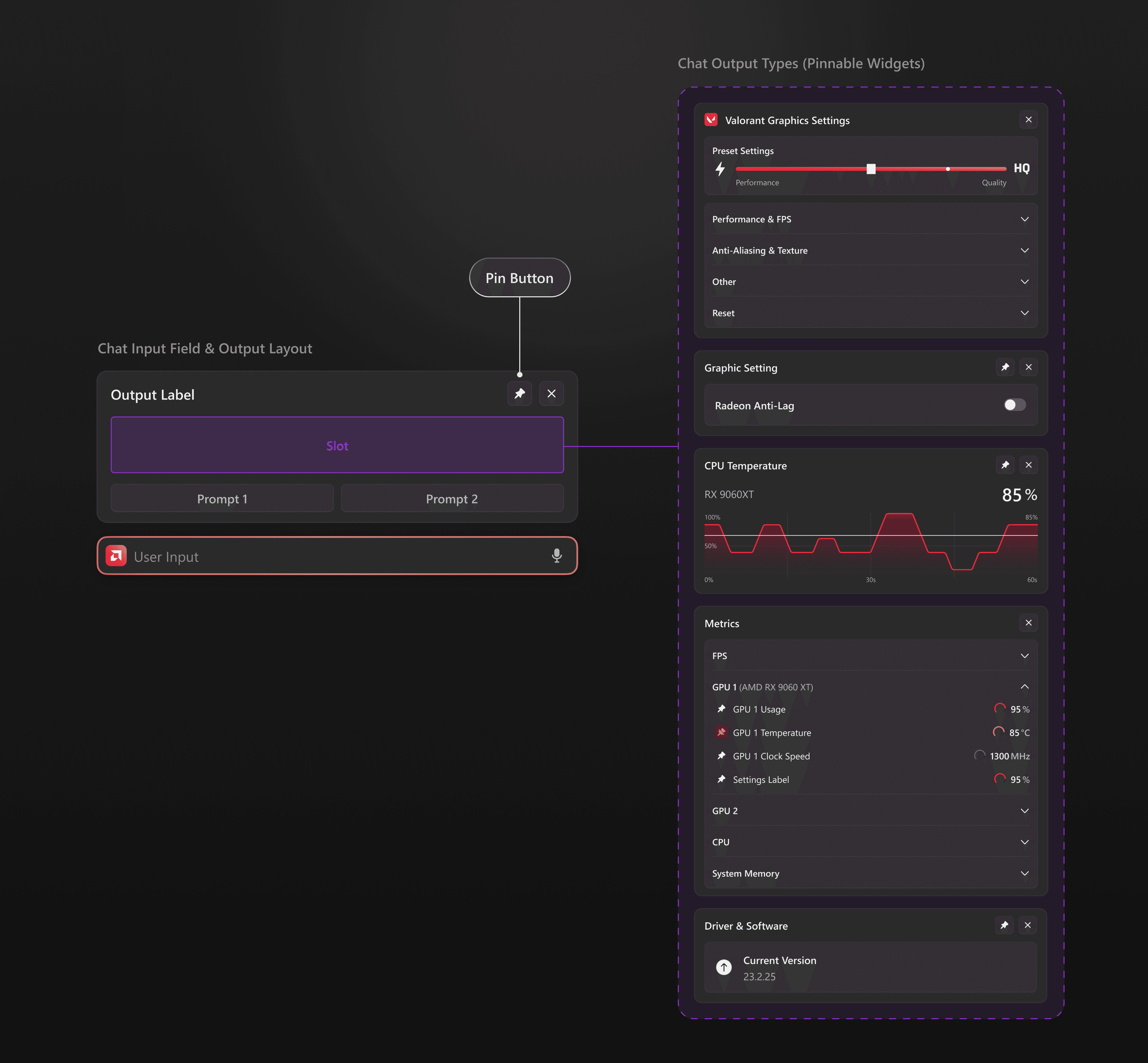Click the AMD logo icon in input field
Screen dimensions: 1148x1063
tap(116, 556)
